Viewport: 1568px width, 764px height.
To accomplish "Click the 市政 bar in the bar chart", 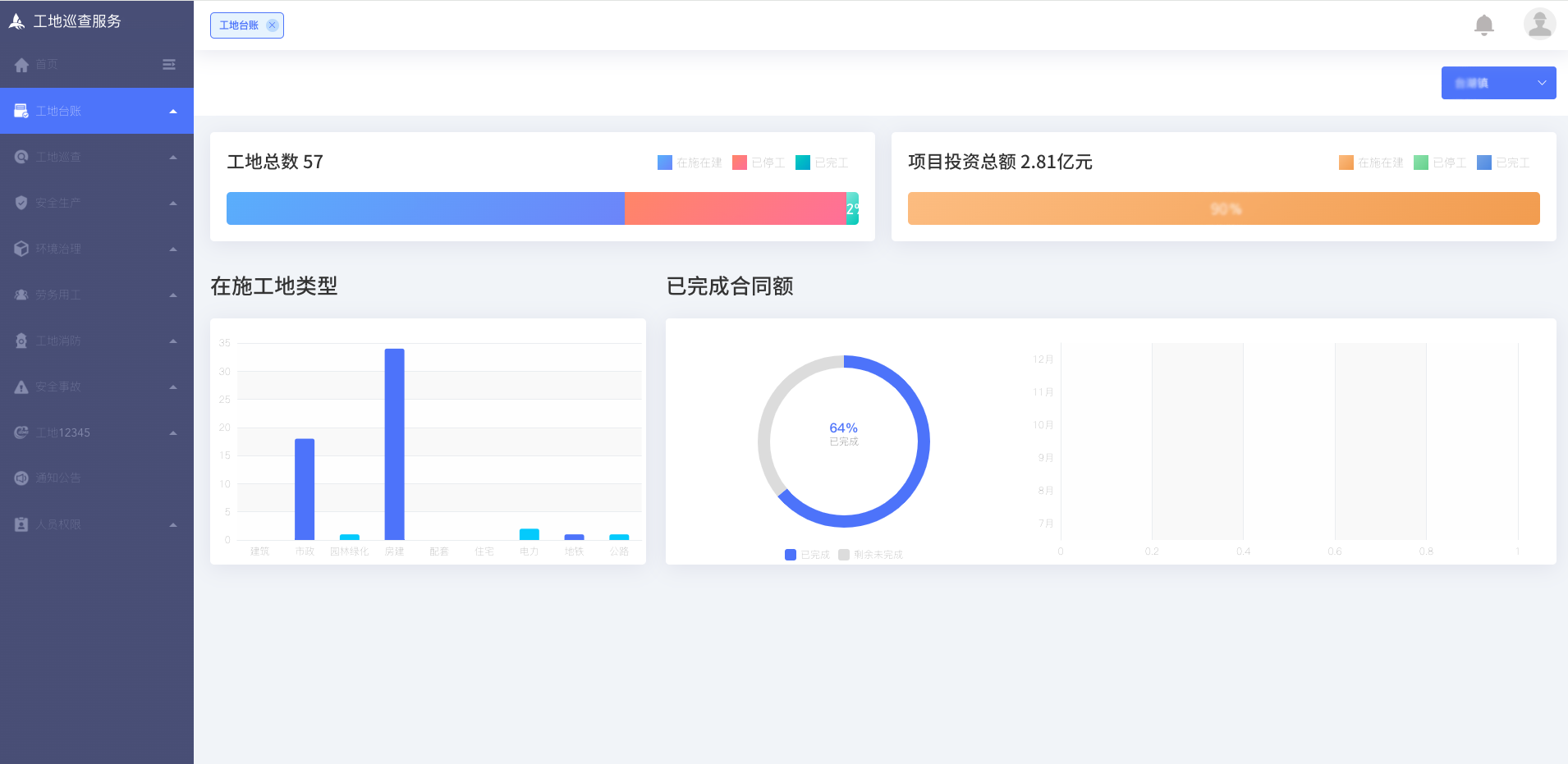I will click(305, 489).
